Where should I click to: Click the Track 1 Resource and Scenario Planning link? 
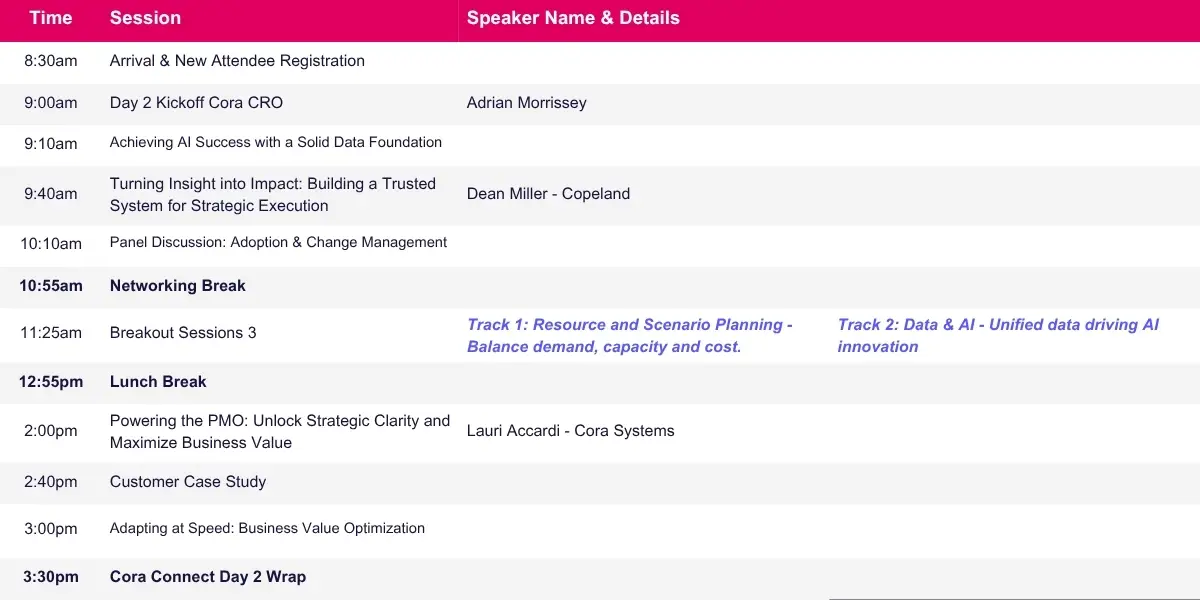[629, 335]
